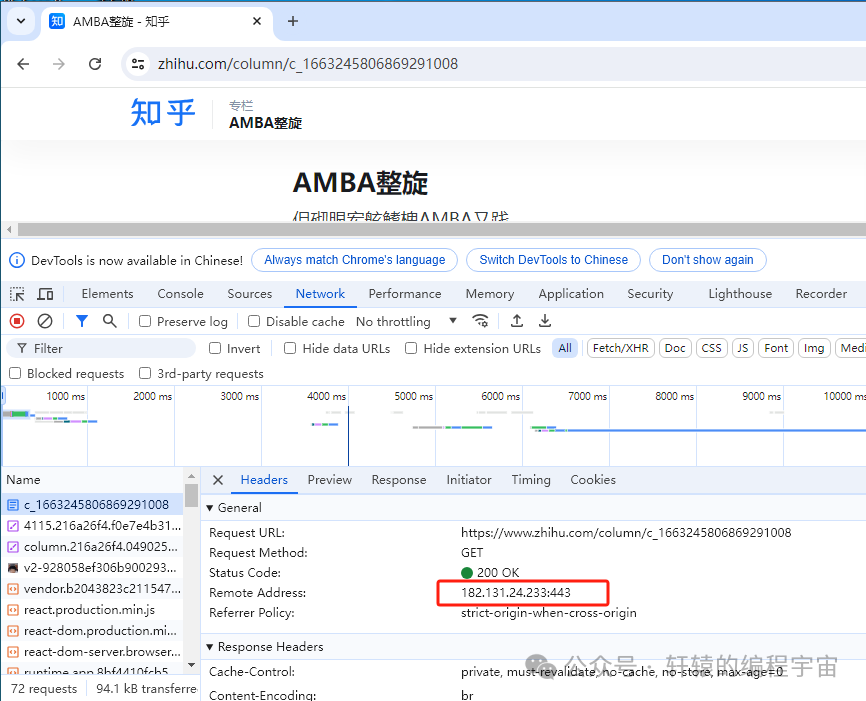Export HAR file with download icon
The height and width of the screenshot is (701, 866).
tap(545, 321)
